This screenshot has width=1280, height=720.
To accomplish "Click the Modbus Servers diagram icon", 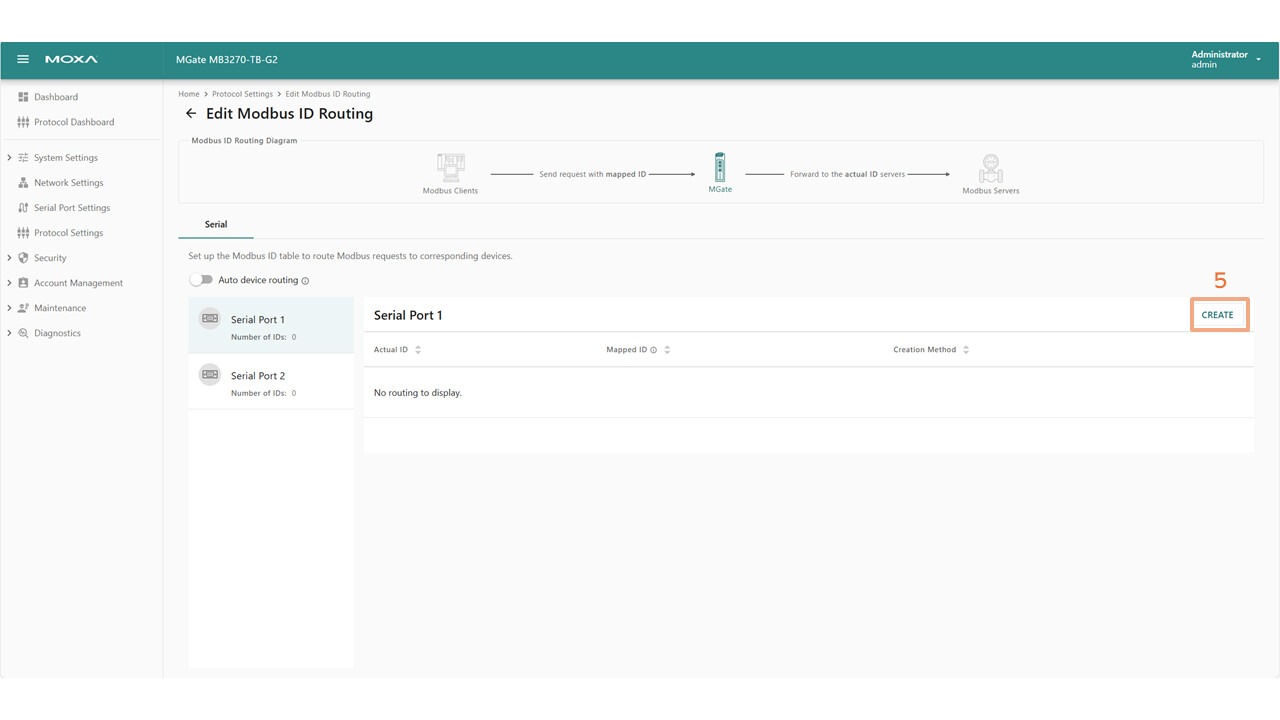I will (x=990, y=168).
